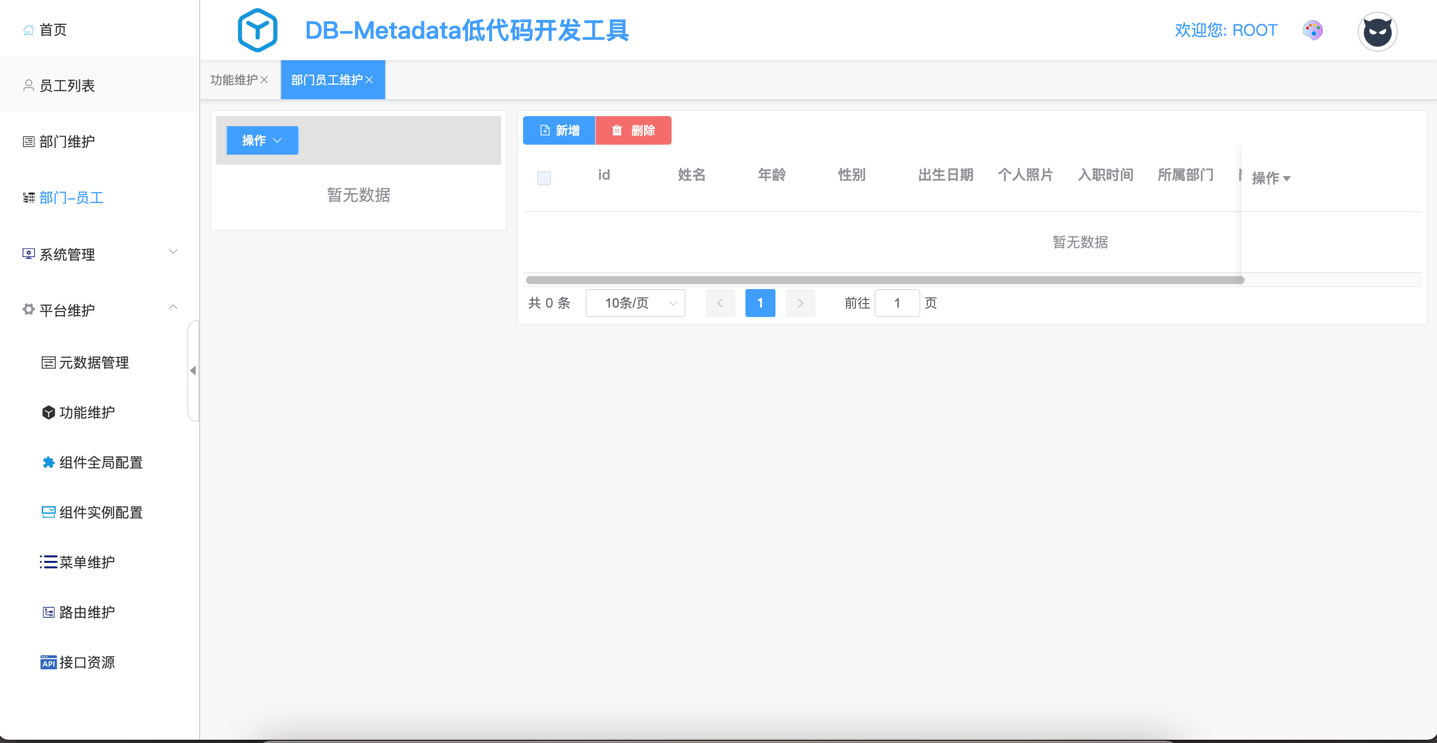The height and width of the screenshot is (743, 1437).
Task: Select 员工列表 in the sidebar menu
Action: coord(67,86)
